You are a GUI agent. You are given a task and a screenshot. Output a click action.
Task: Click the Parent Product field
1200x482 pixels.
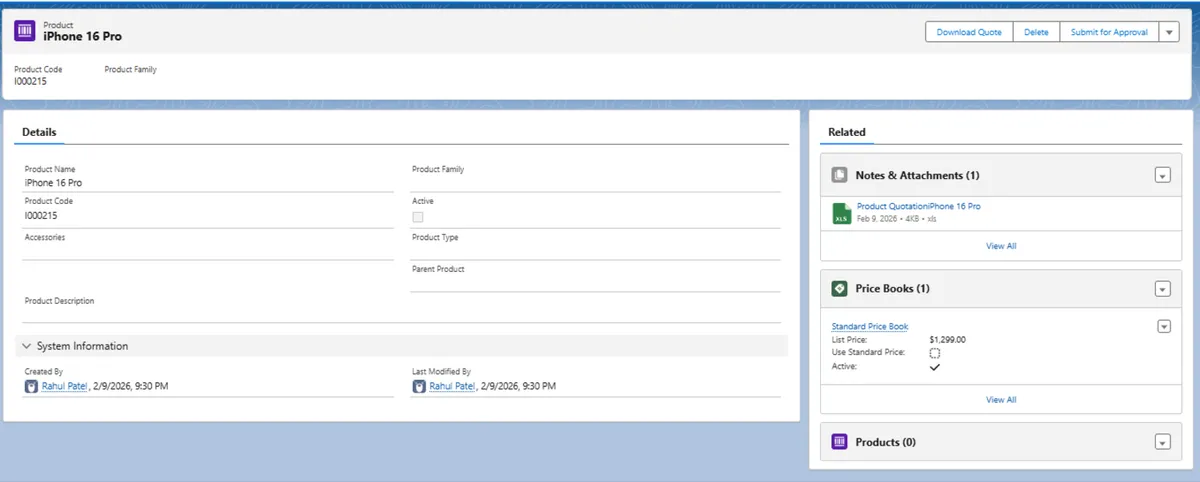pyautogui.click(x=595, y=277)
